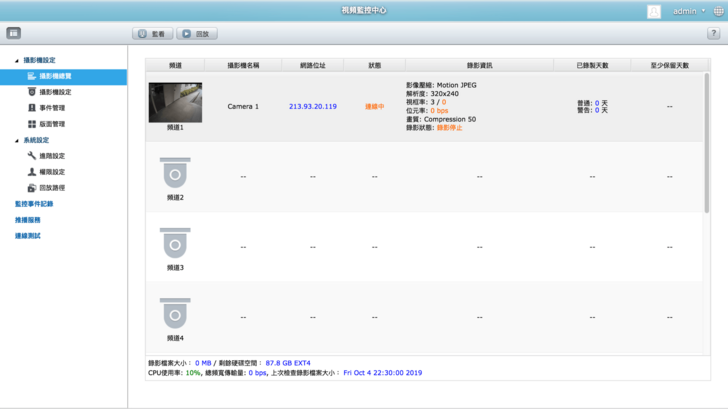Toggle the sidebar panel icon at top left

coord(14,33)
